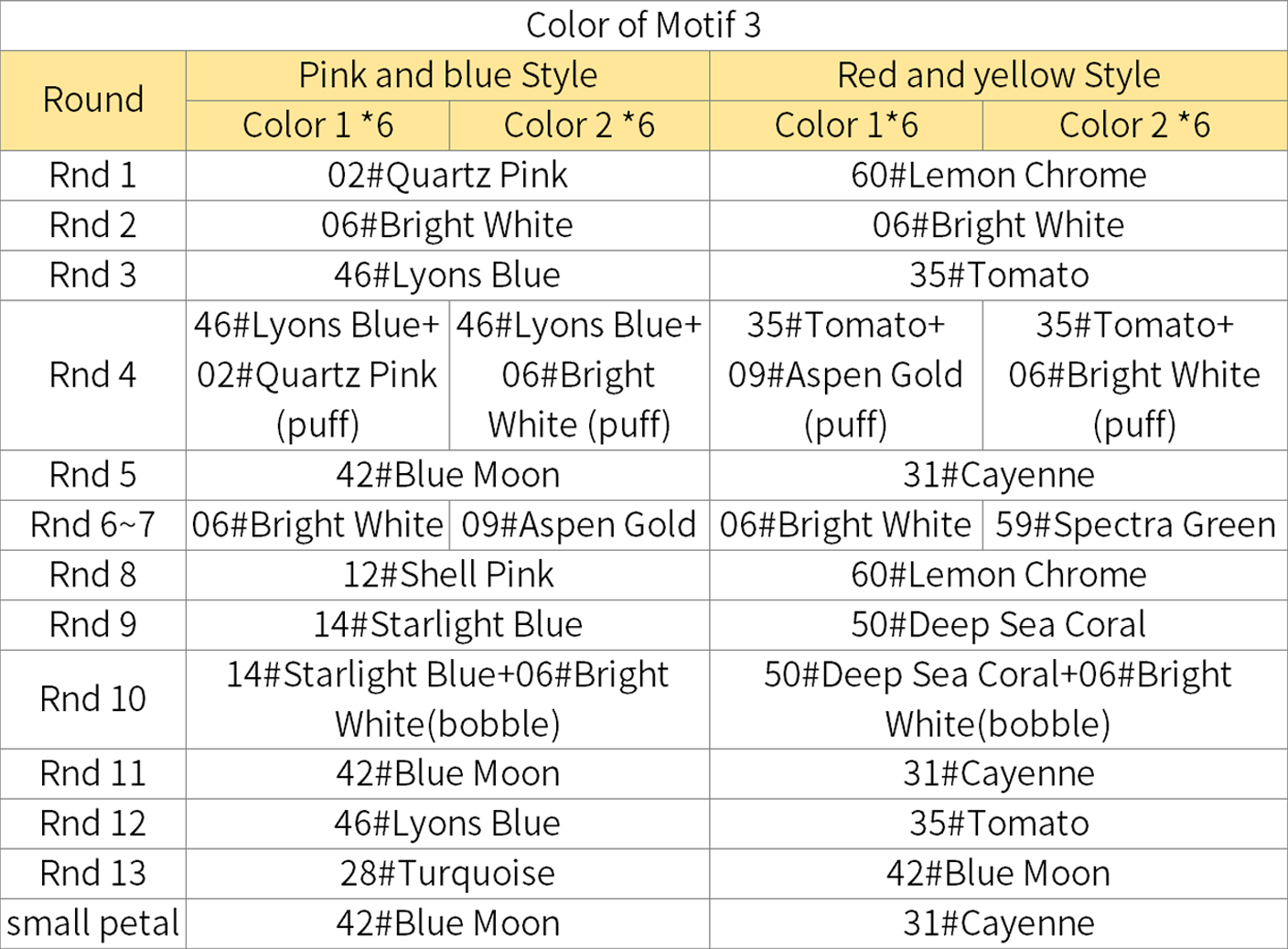The image size is (1288, 949).
Task: Click the '60#Lemon Chrome' cell in Rnd 1
Action: 998,175
